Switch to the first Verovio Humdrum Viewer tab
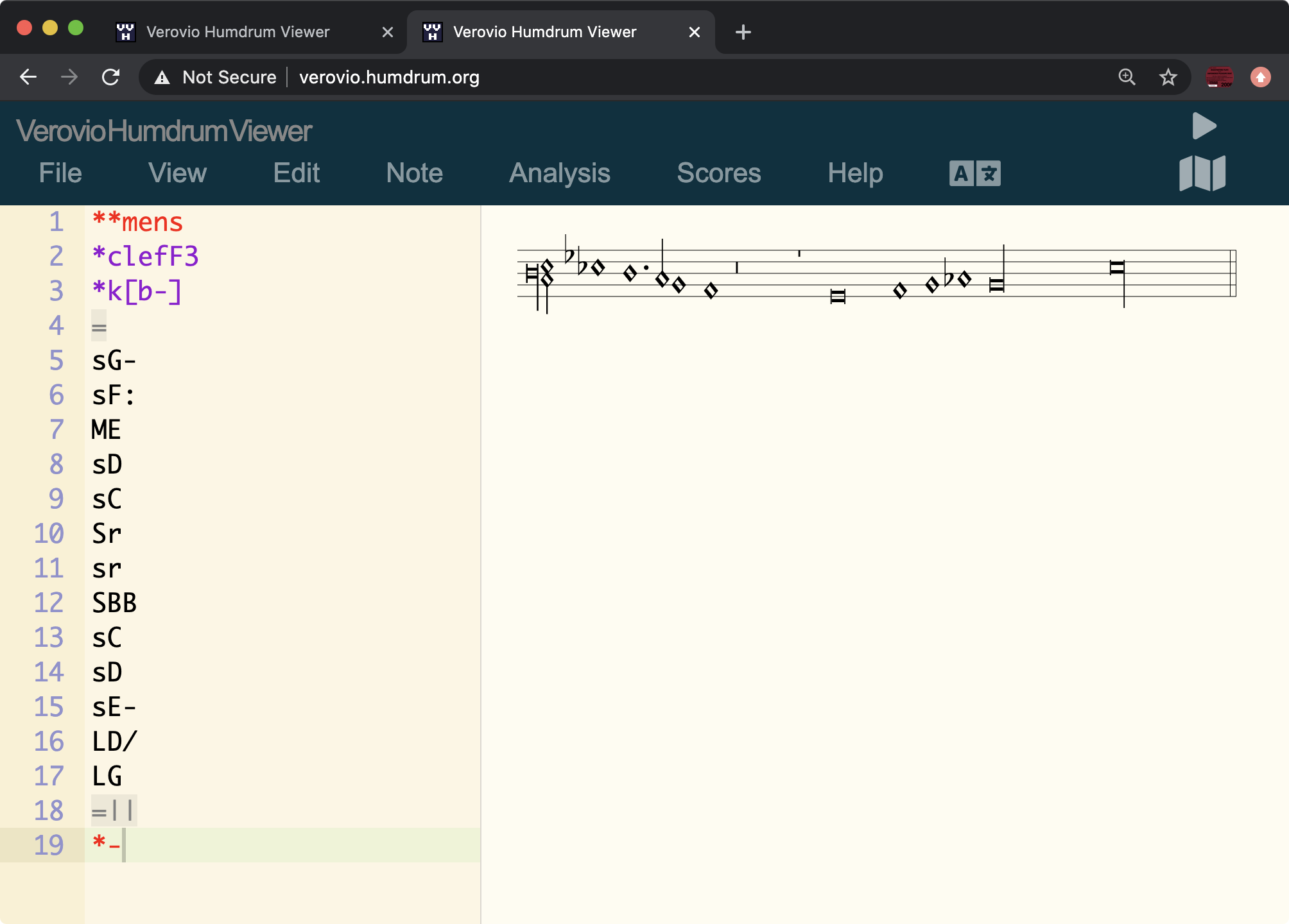 click(x=236, y=31)
